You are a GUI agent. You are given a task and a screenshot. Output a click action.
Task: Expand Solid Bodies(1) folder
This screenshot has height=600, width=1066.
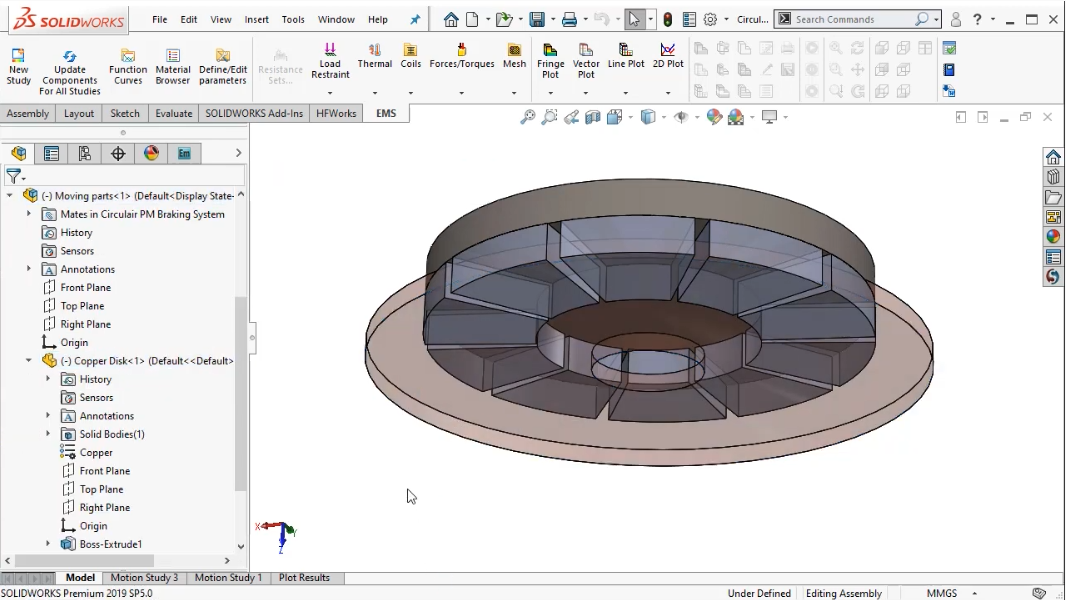(48, 434)
